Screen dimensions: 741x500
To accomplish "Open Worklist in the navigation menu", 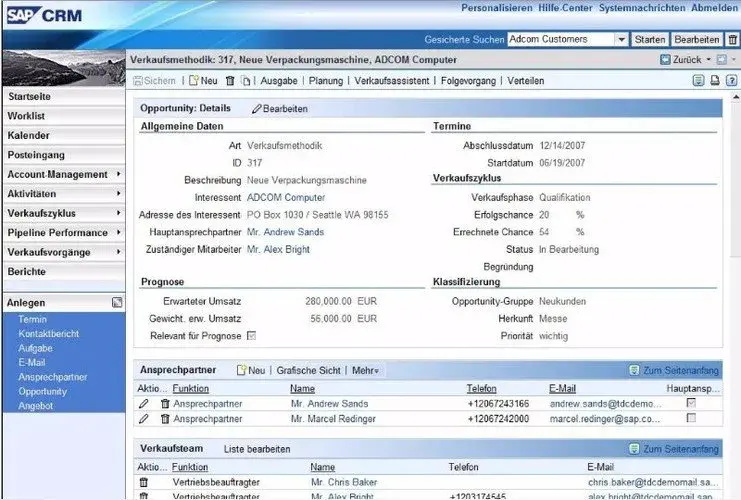I will [x=28, y=116].
